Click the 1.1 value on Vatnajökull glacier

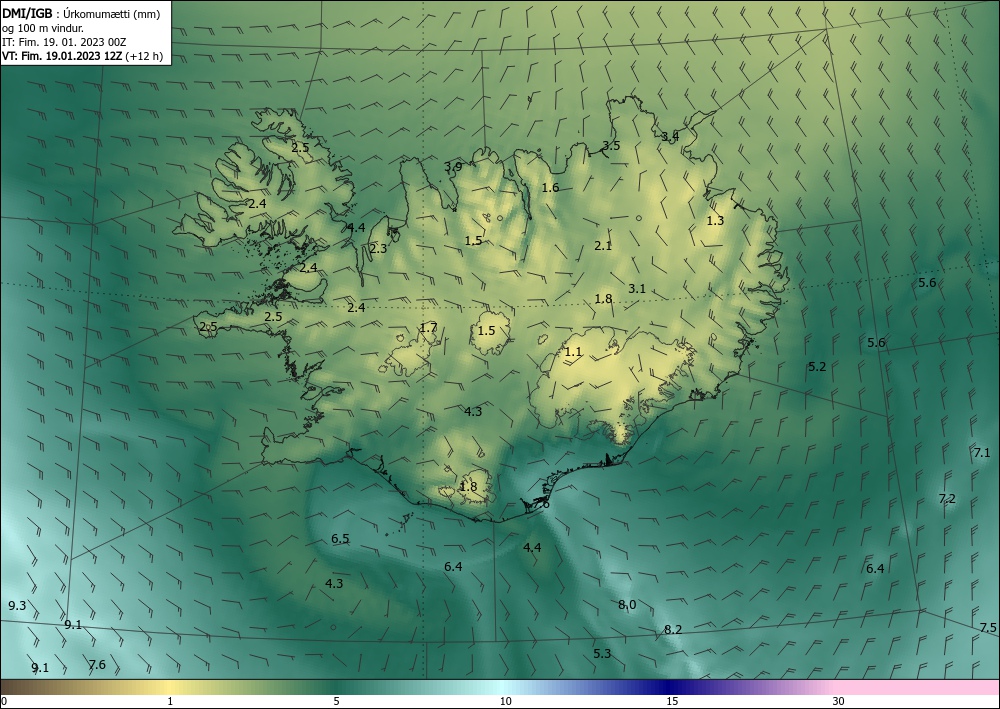[573, 351]
